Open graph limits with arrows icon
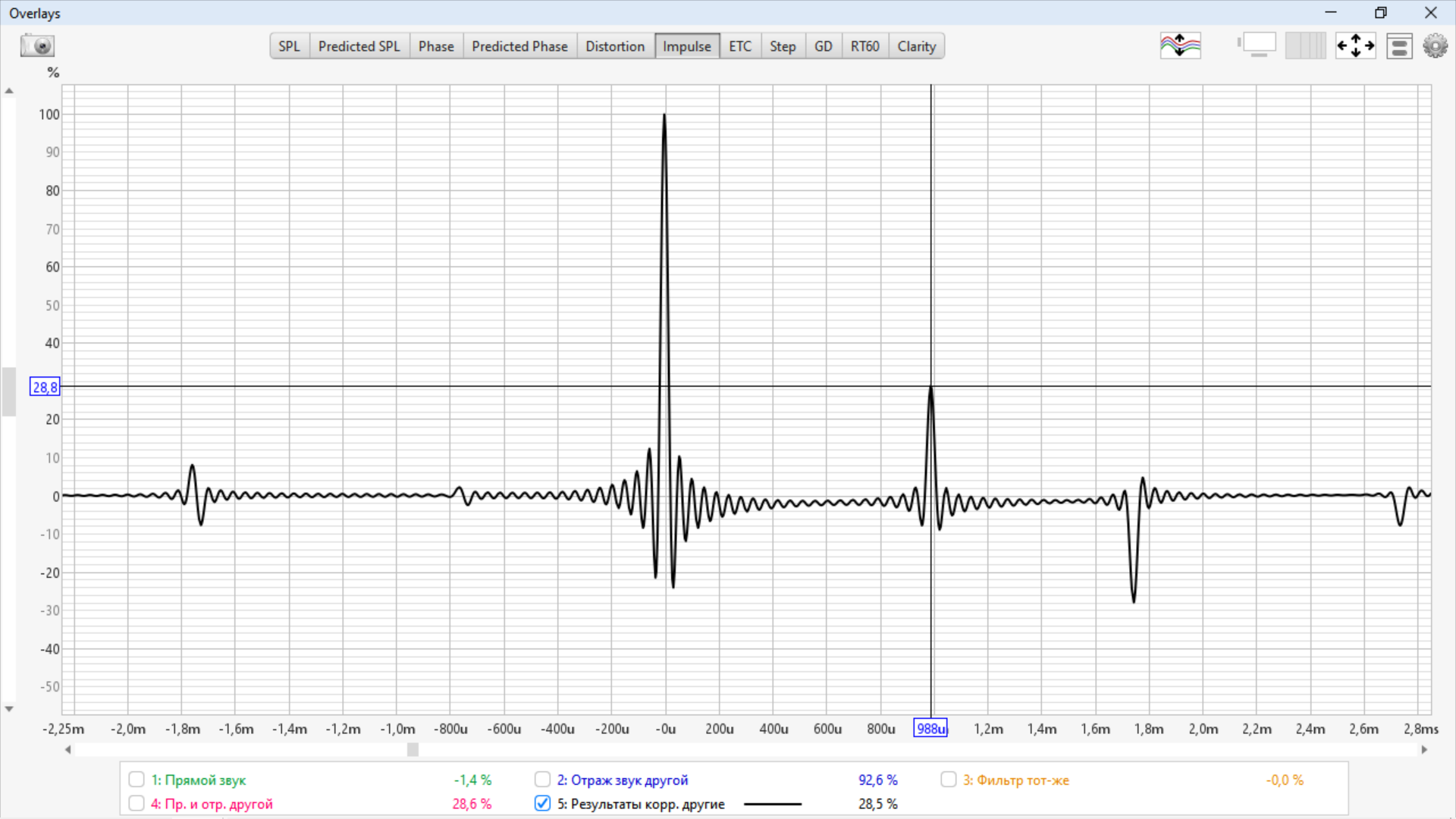This screenshot has height=819, width=1456. [x=1355, y=45]
